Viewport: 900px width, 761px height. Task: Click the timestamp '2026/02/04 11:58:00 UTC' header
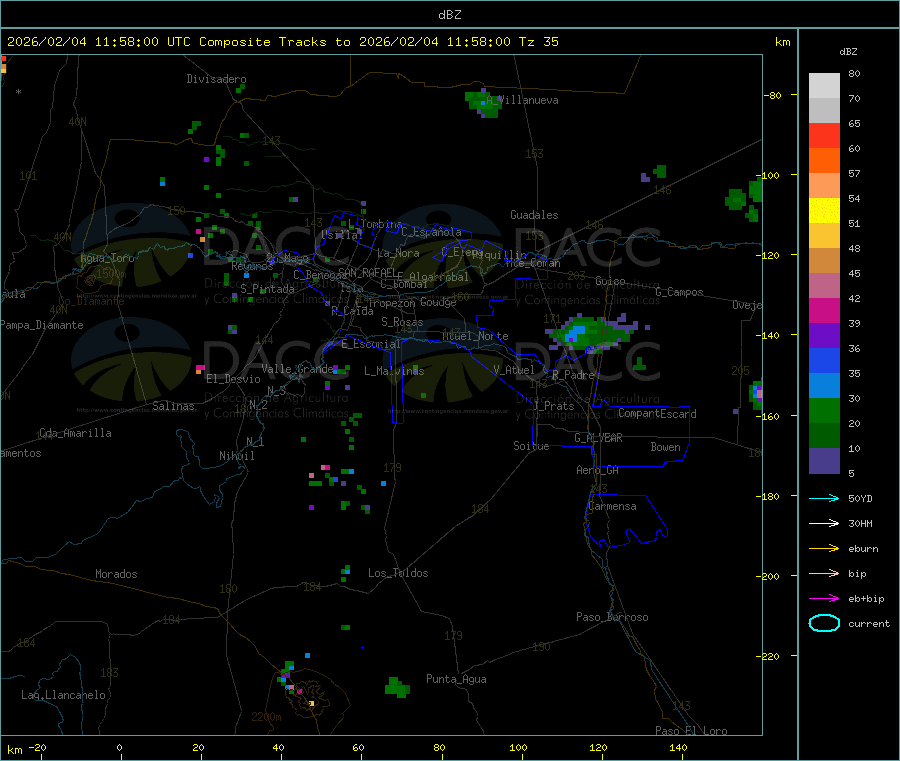point(99,42)
